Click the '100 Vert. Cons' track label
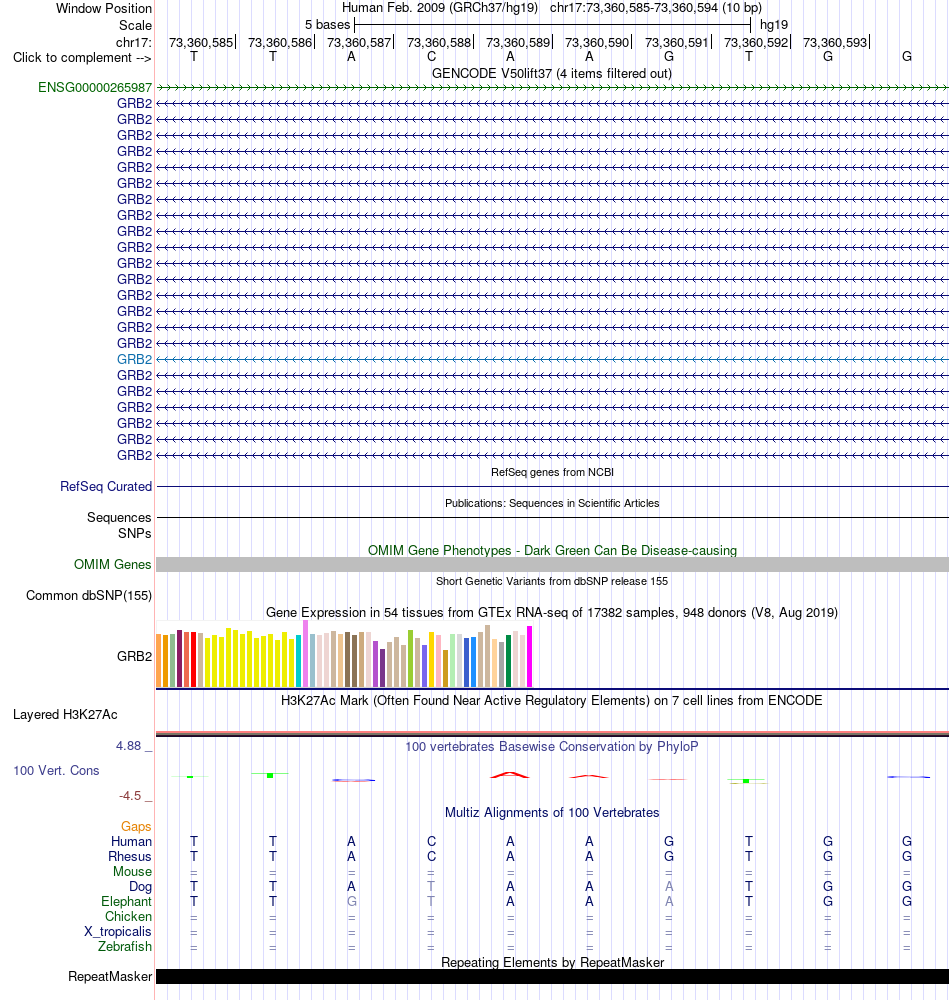Screen dimensions: 950x1000 click(56, 770)
